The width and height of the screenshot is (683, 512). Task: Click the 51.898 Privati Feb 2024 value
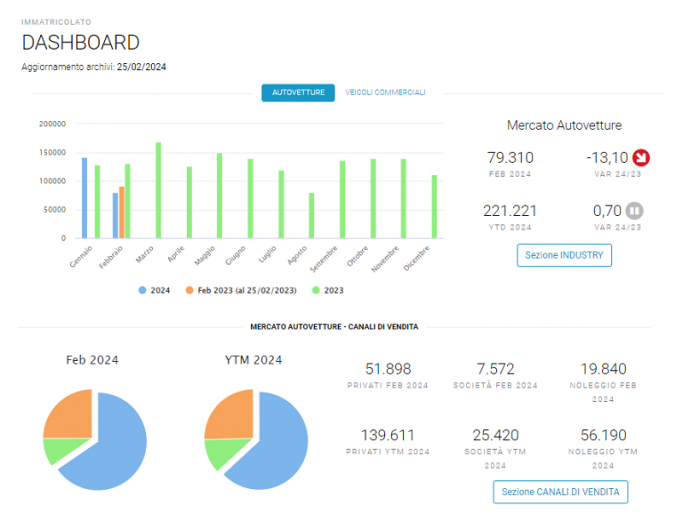coord(388,369)
